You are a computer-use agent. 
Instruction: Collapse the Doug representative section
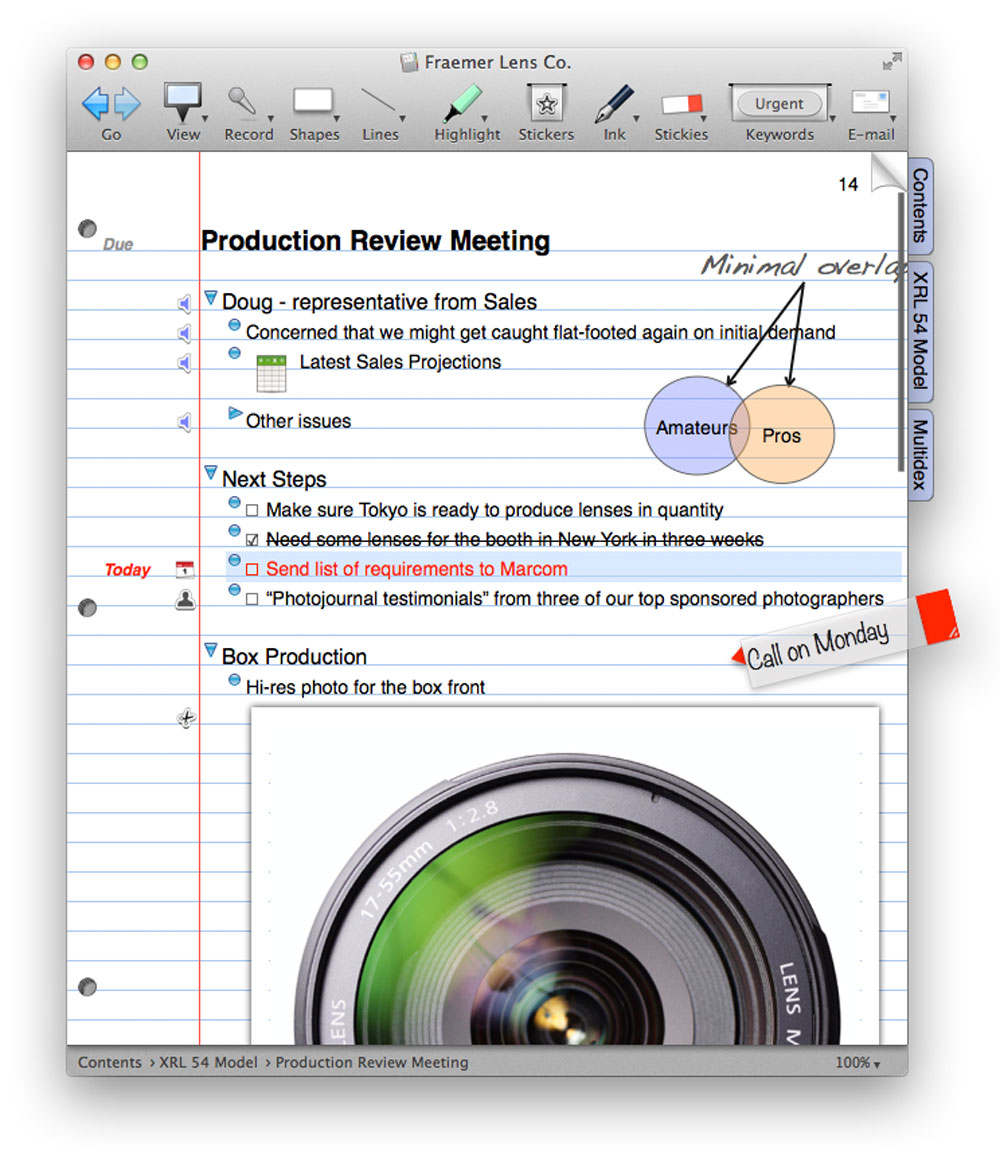click(211, 297)
